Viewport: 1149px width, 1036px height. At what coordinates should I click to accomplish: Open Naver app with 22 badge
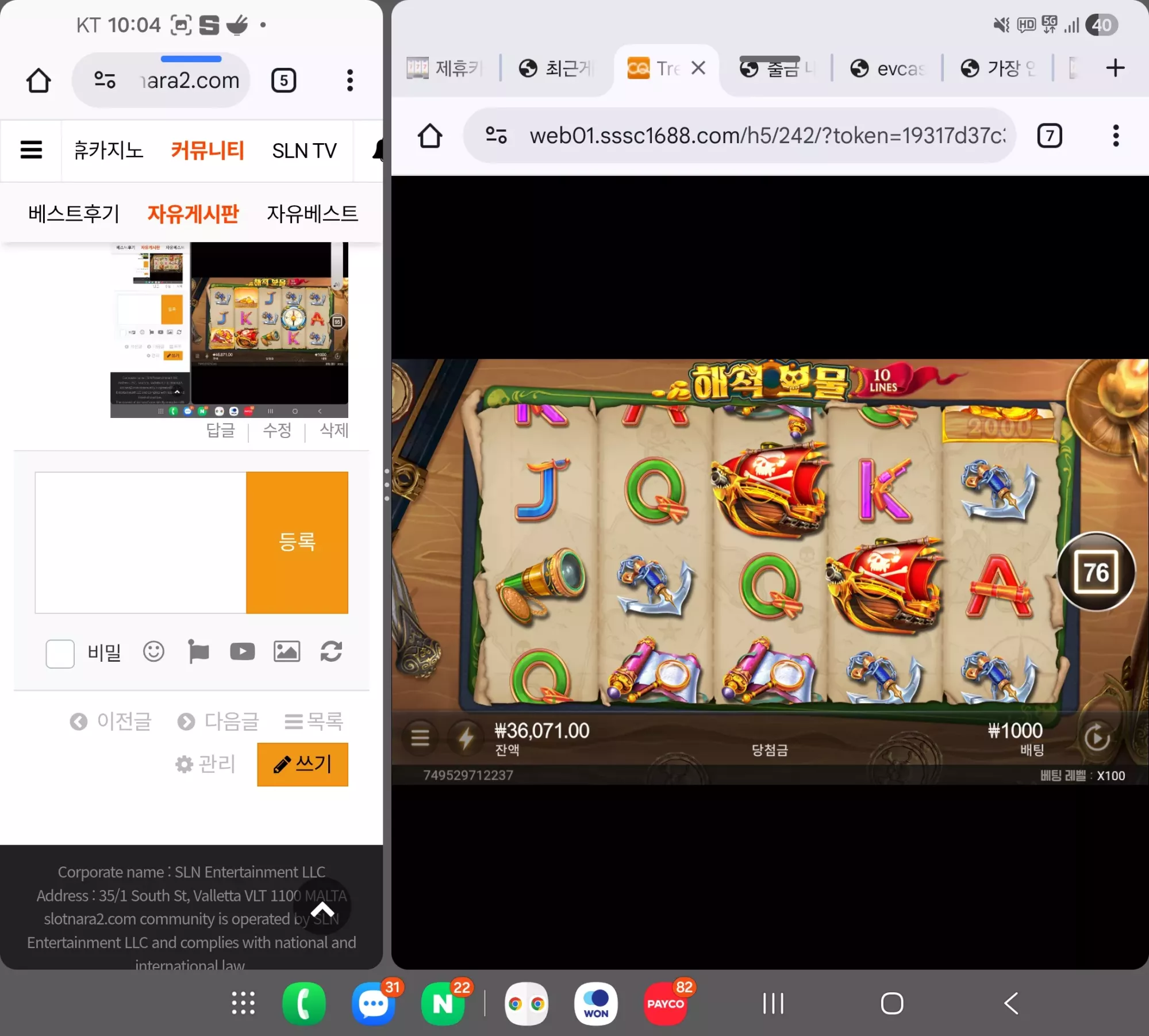pyautogui.click(x=443, y=1004)
